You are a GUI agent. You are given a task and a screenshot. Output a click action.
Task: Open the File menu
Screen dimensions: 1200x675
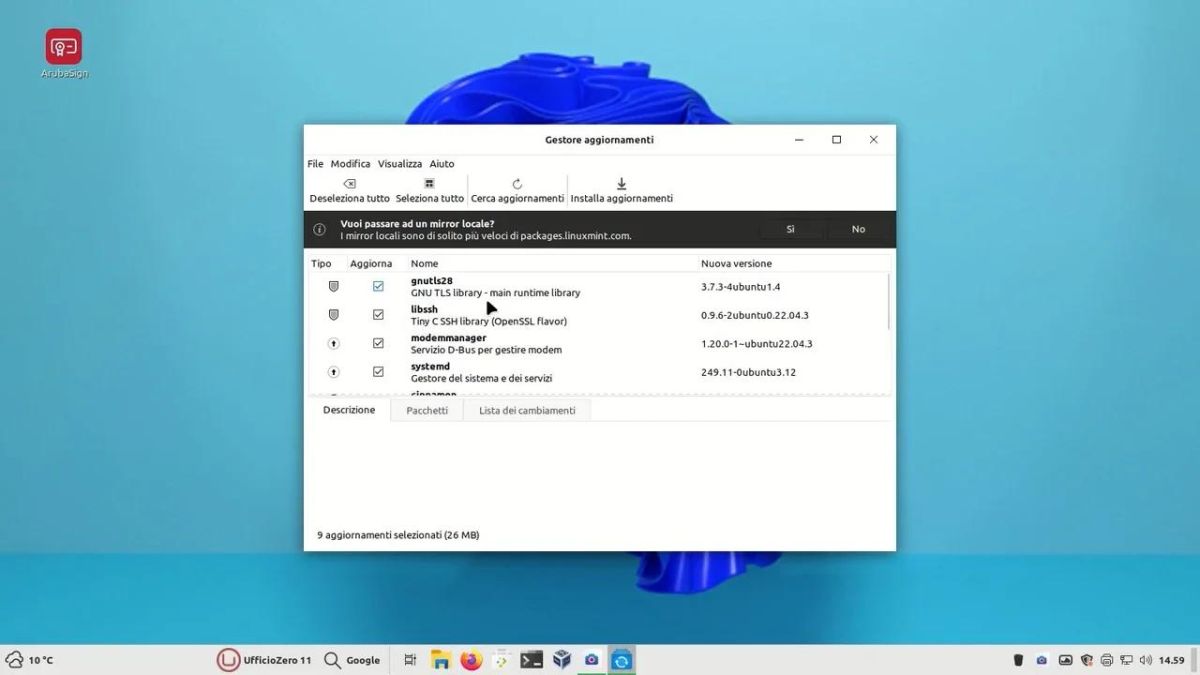(315, 164)
